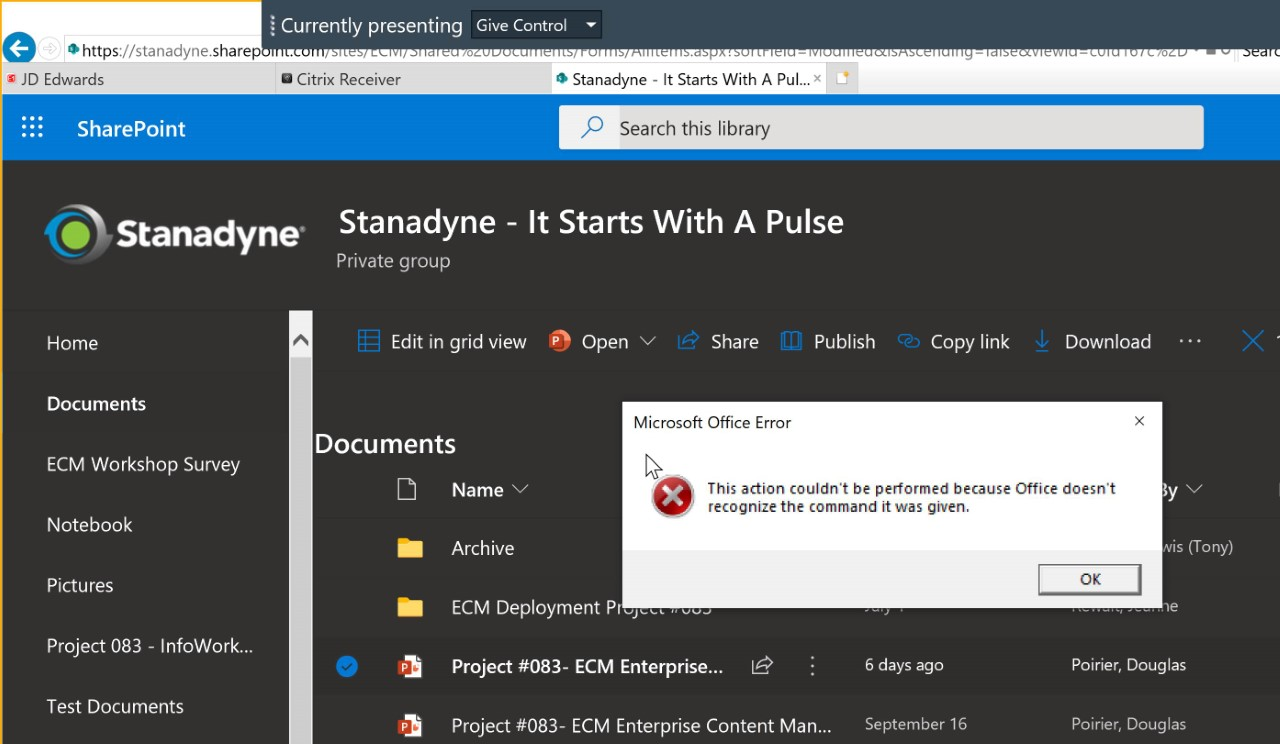Click the navigation scrollbar up arrow

(300, 340)
